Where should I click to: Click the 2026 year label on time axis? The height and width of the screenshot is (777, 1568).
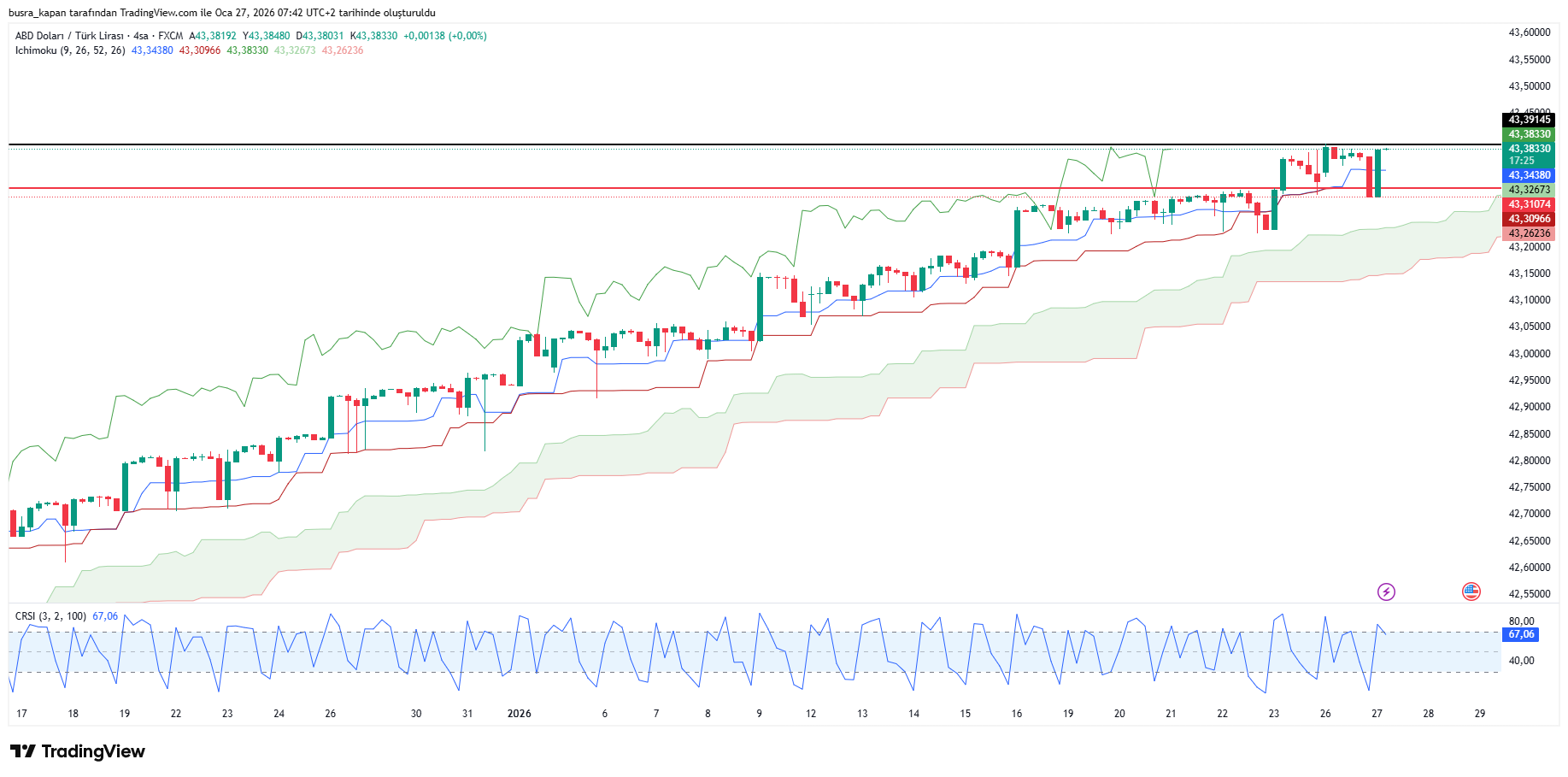click(519, 714)
